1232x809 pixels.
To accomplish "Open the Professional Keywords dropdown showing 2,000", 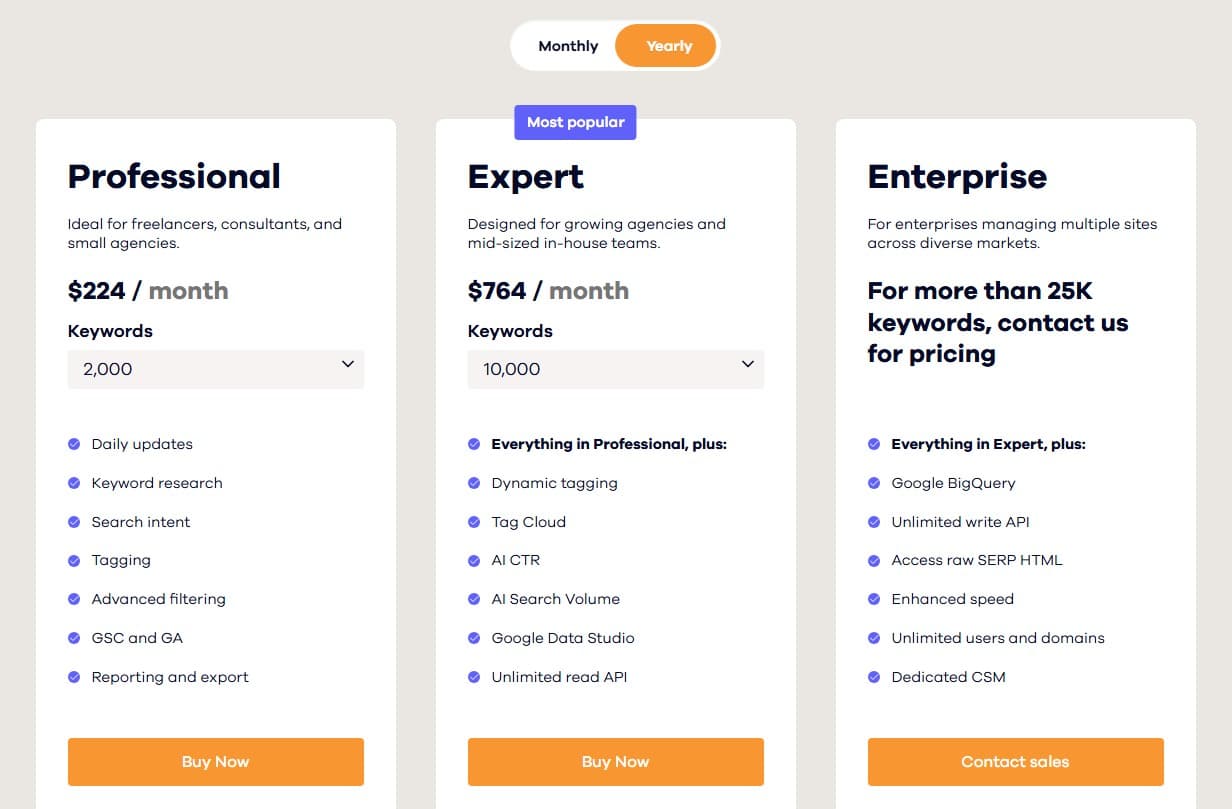I will [215, 369].
